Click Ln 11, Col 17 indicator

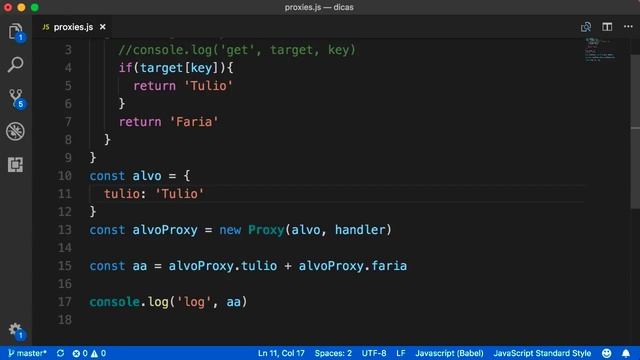pos(281,353)
